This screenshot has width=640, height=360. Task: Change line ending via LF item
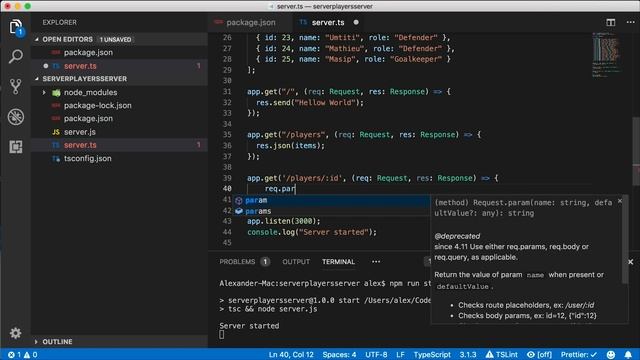pyautogui.click(x=400, y=355)
